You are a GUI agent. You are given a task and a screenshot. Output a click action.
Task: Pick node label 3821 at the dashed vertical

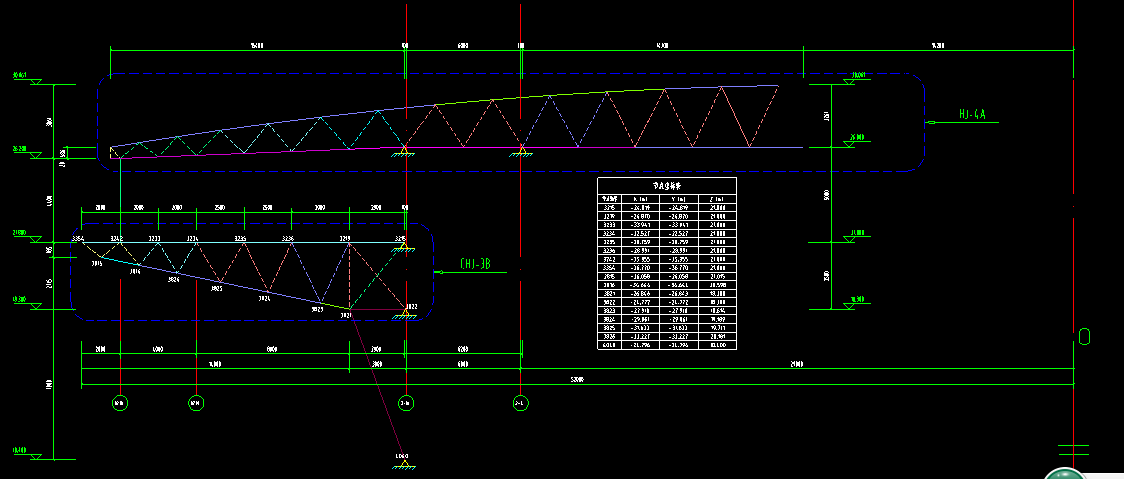pos(346,316)
